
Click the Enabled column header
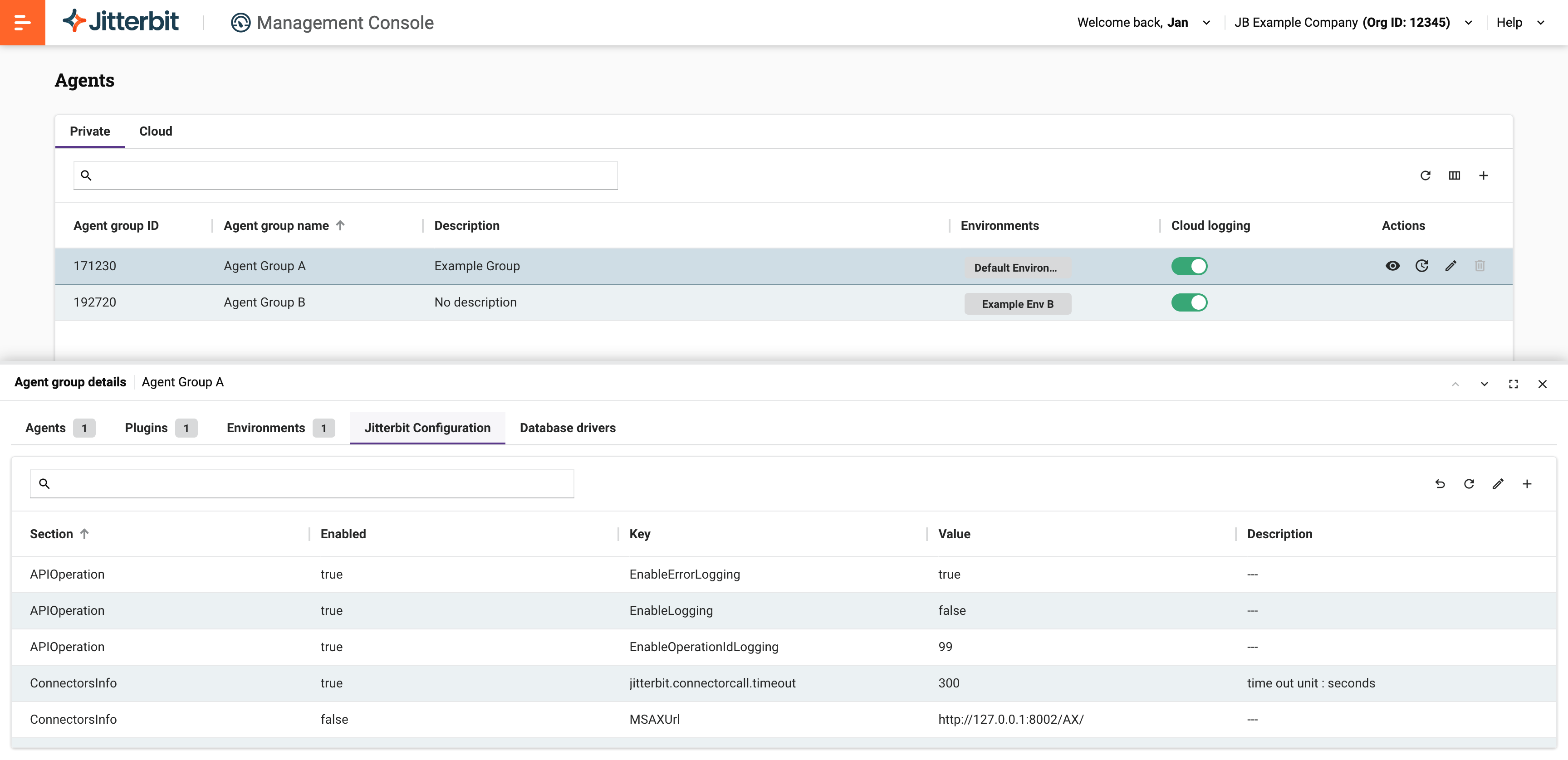343,534
